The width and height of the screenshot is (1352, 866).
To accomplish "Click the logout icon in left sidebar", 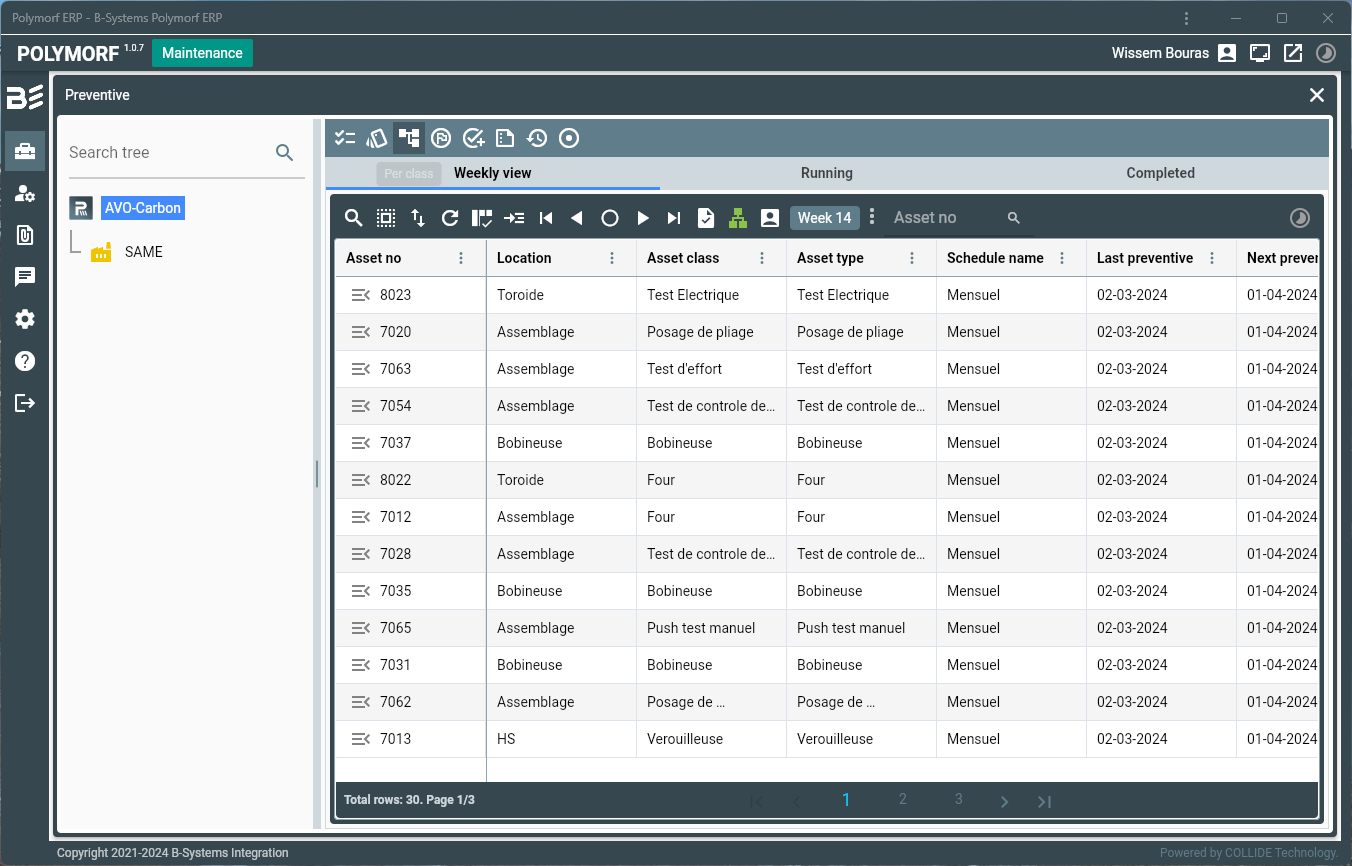I will 25,403.
